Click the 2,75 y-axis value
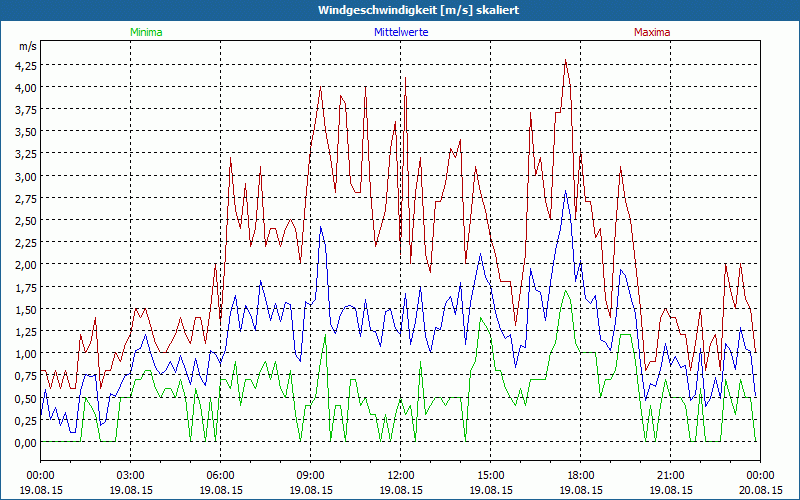This screenshot has width=800, height=500. (x=26, y=198)
